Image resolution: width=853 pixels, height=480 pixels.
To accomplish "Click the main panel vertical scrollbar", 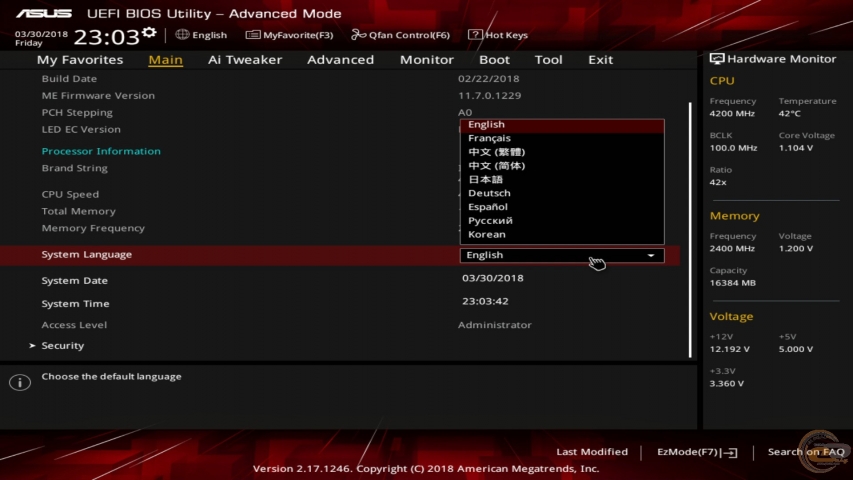I will pos(690,229).
